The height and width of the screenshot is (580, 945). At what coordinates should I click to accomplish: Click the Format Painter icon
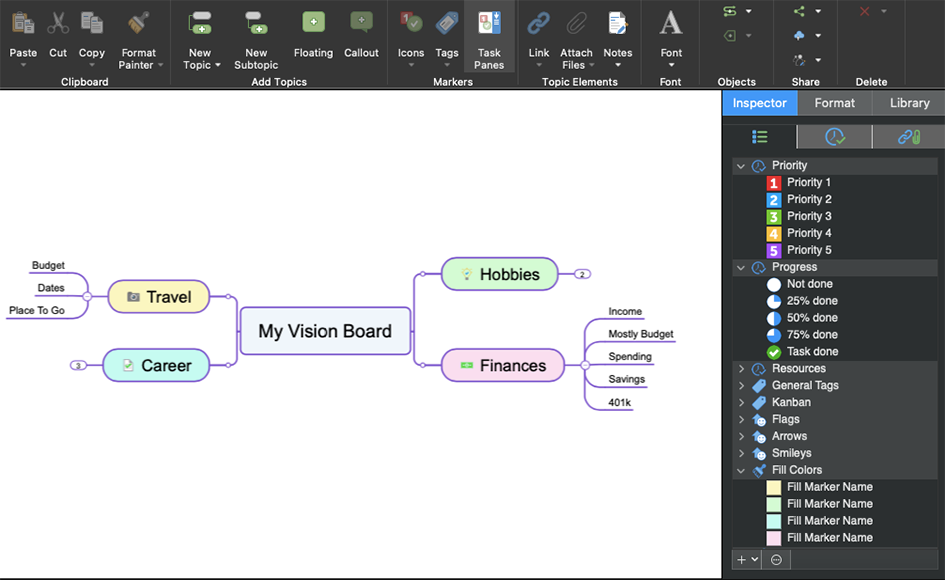click(138, 23)
